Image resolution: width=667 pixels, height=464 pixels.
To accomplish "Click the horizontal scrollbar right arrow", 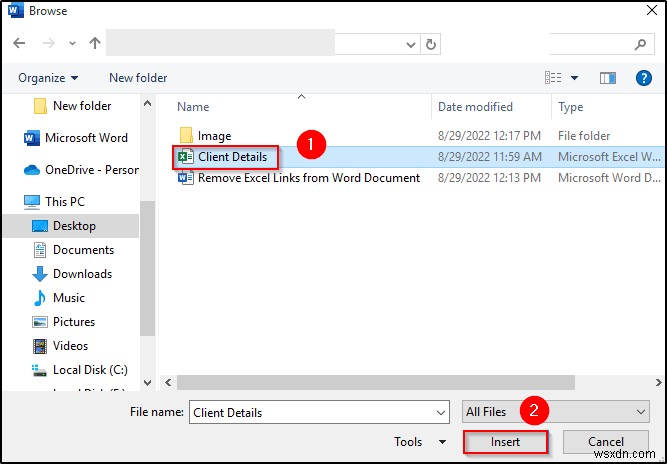I will click(x=659, y=382).
